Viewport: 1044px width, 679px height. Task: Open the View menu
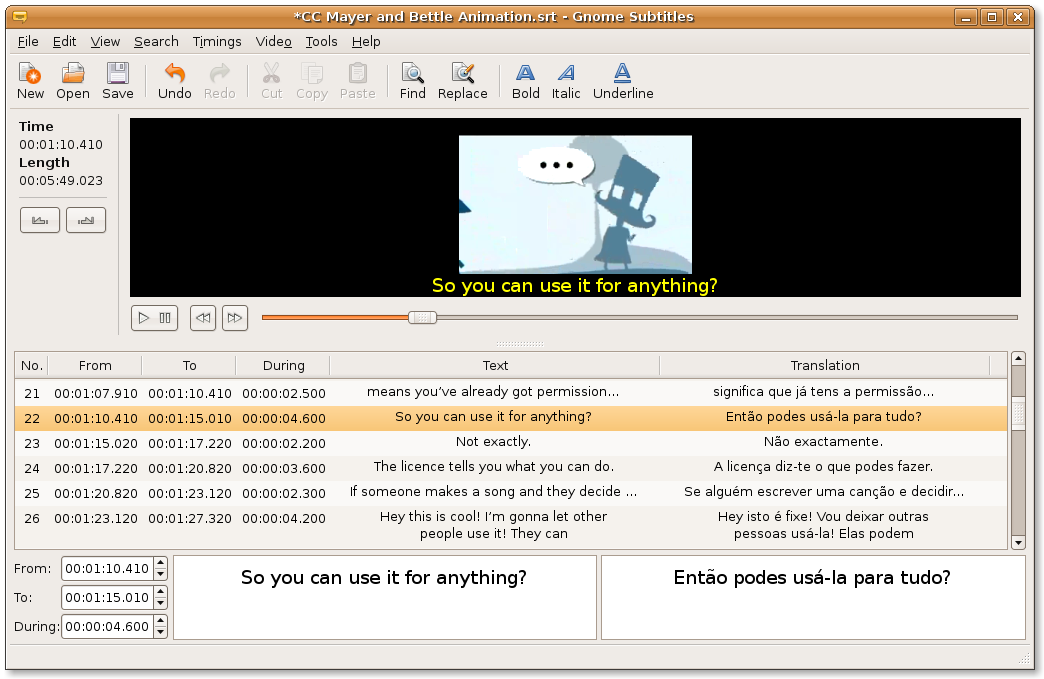click(x=105, y=41)
